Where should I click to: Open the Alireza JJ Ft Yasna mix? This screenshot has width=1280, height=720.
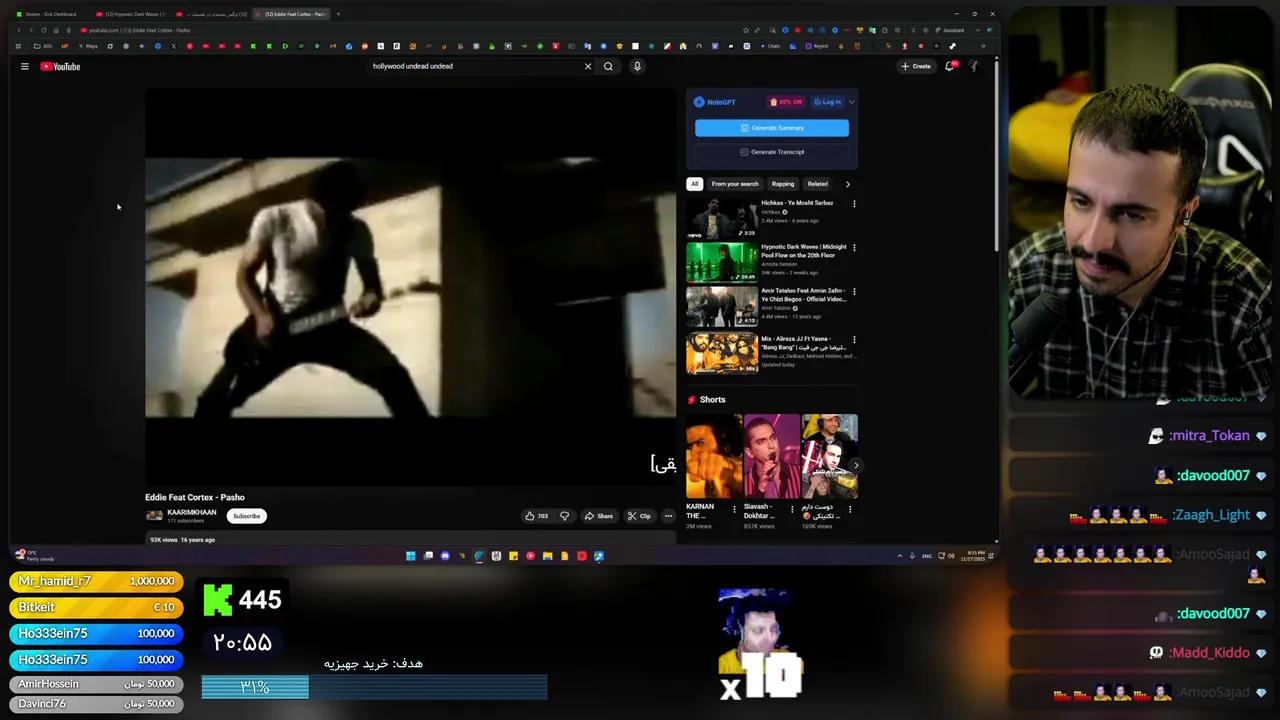tap(721, 353)
